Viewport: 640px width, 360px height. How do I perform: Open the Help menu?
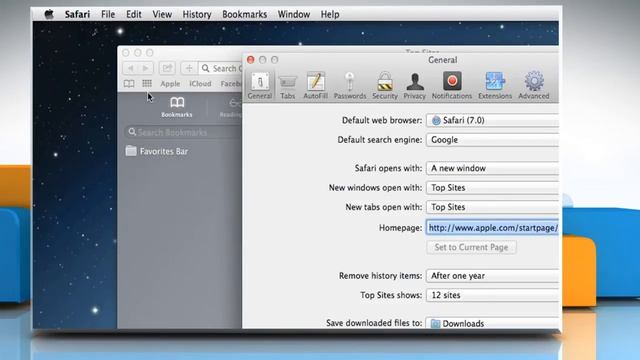pos(330,15)
